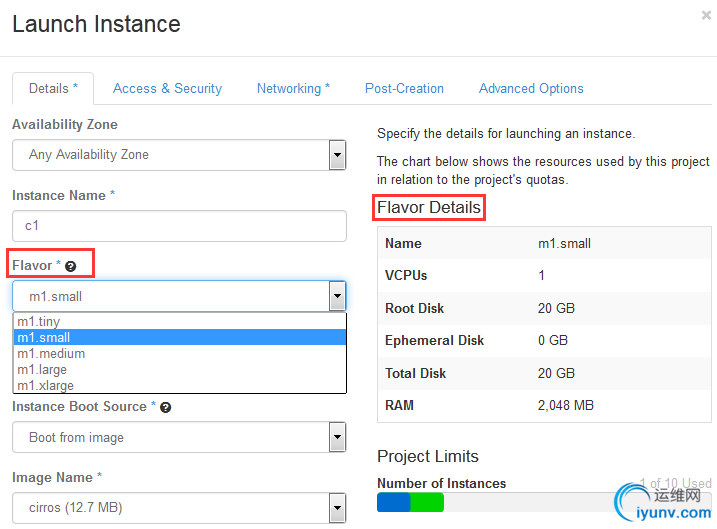Image resolution: width=717 pixels, height=529 pixels.
Task: Open the Image Name dropdown
Action: coord(337,508)
